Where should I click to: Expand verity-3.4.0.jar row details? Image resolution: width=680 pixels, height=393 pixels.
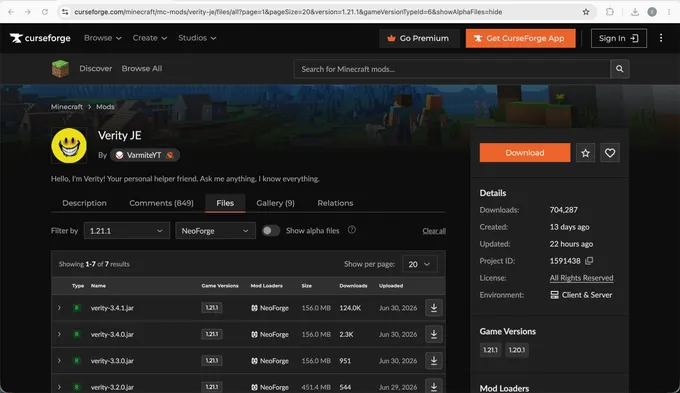[x=59, y=334]
